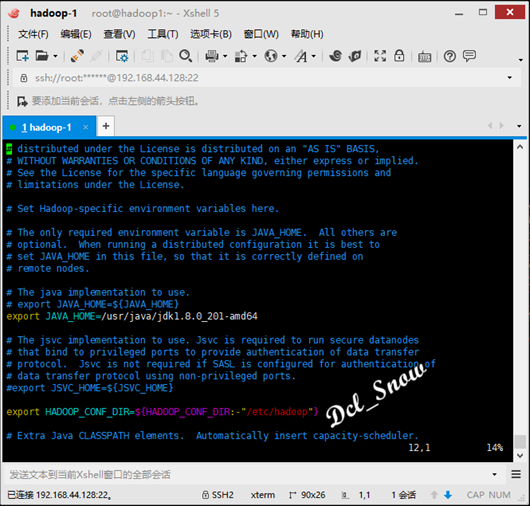Click the file transfer icon

[241, 56]
